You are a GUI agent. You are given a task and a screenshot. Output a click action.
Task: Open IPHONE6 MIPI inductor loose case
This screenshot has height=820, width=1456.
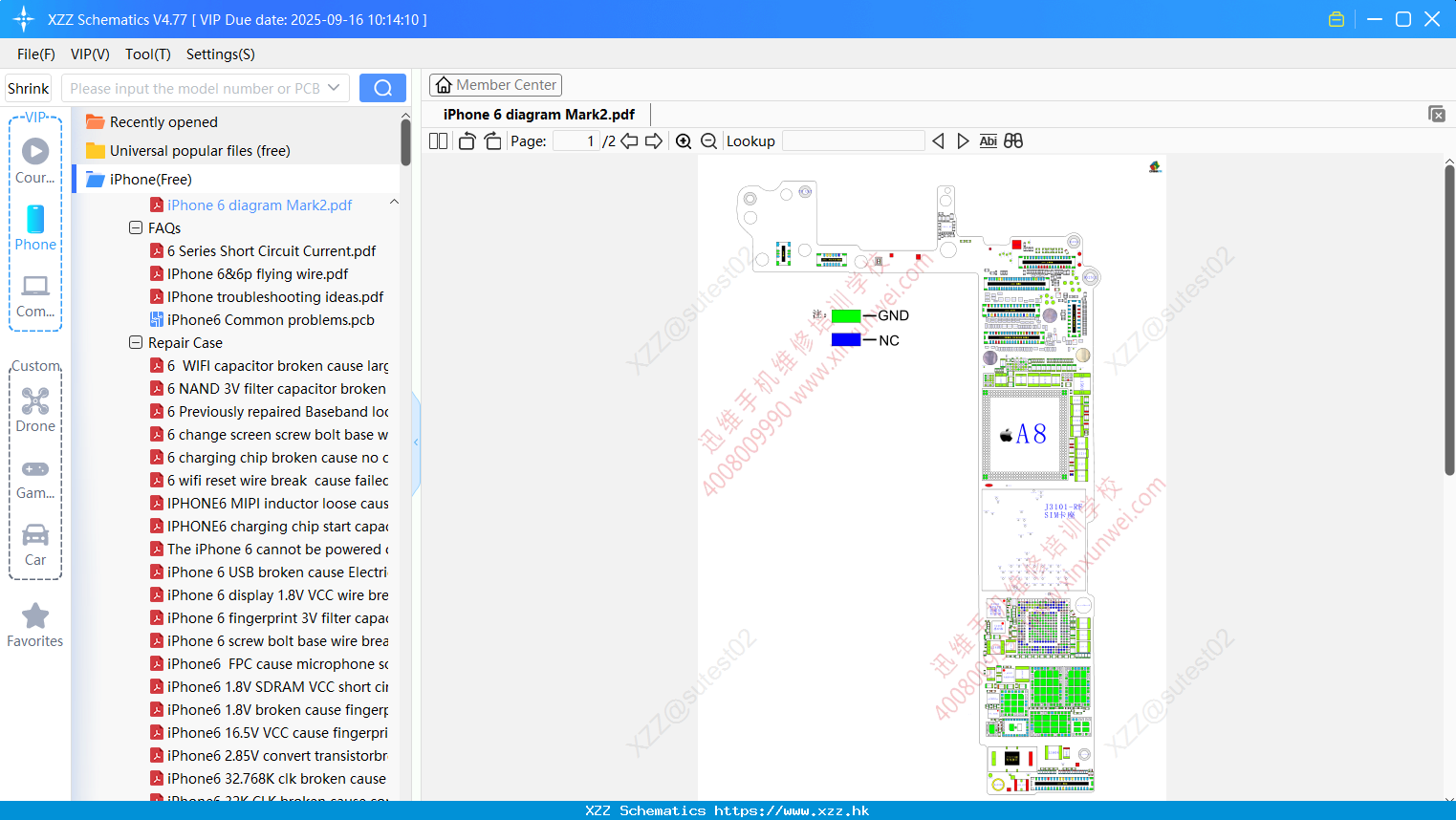[277, 504]
